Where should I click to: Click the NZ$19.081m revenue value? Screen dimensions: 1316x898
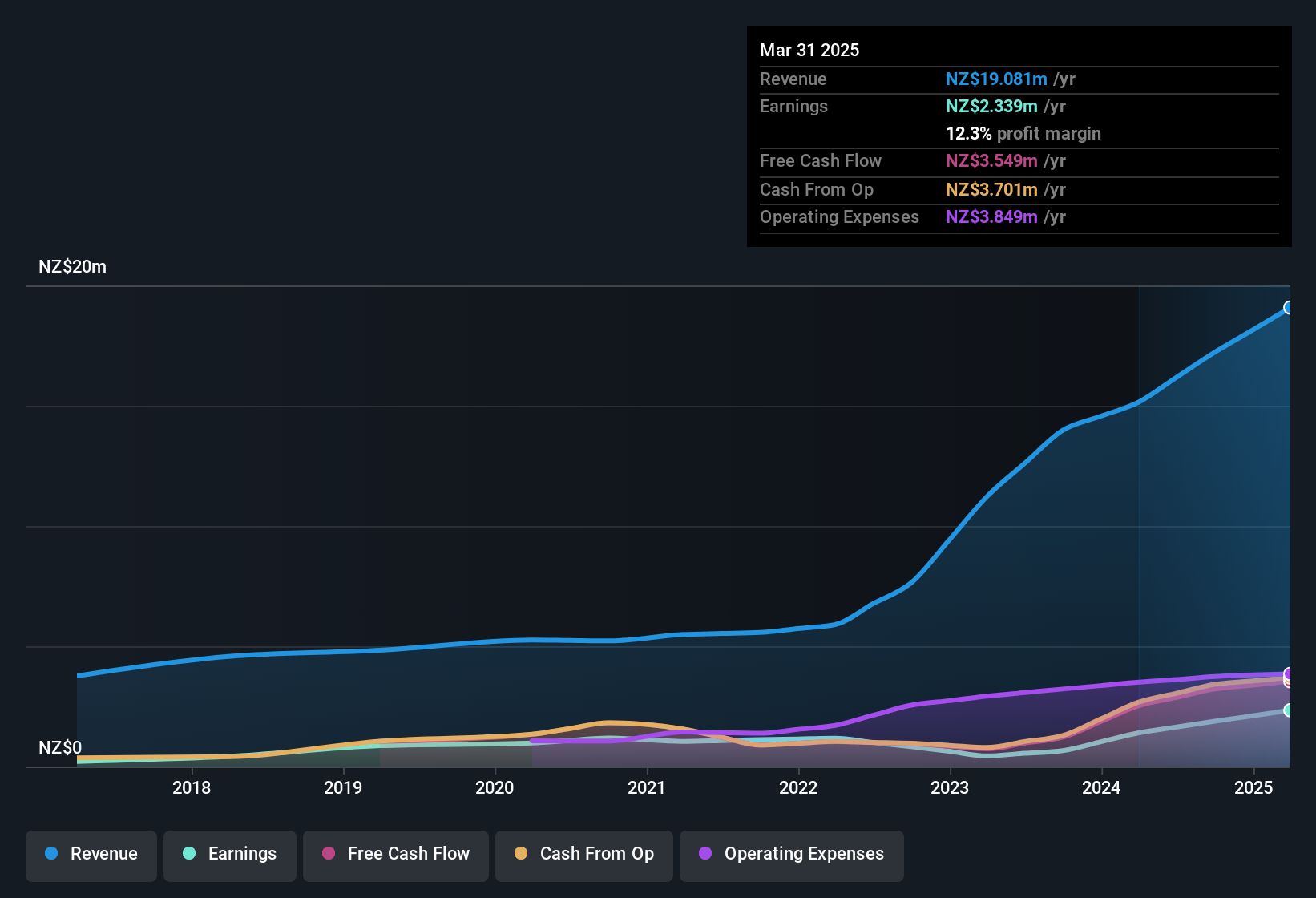tap(996, 79)
